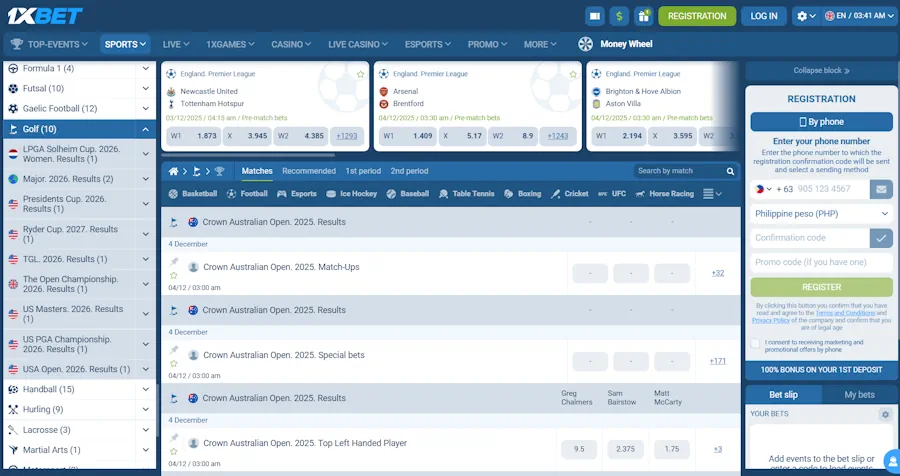Click the envelope send SMS icon
The height and width of the screenshot is (476, 900).
click(880, 189)
